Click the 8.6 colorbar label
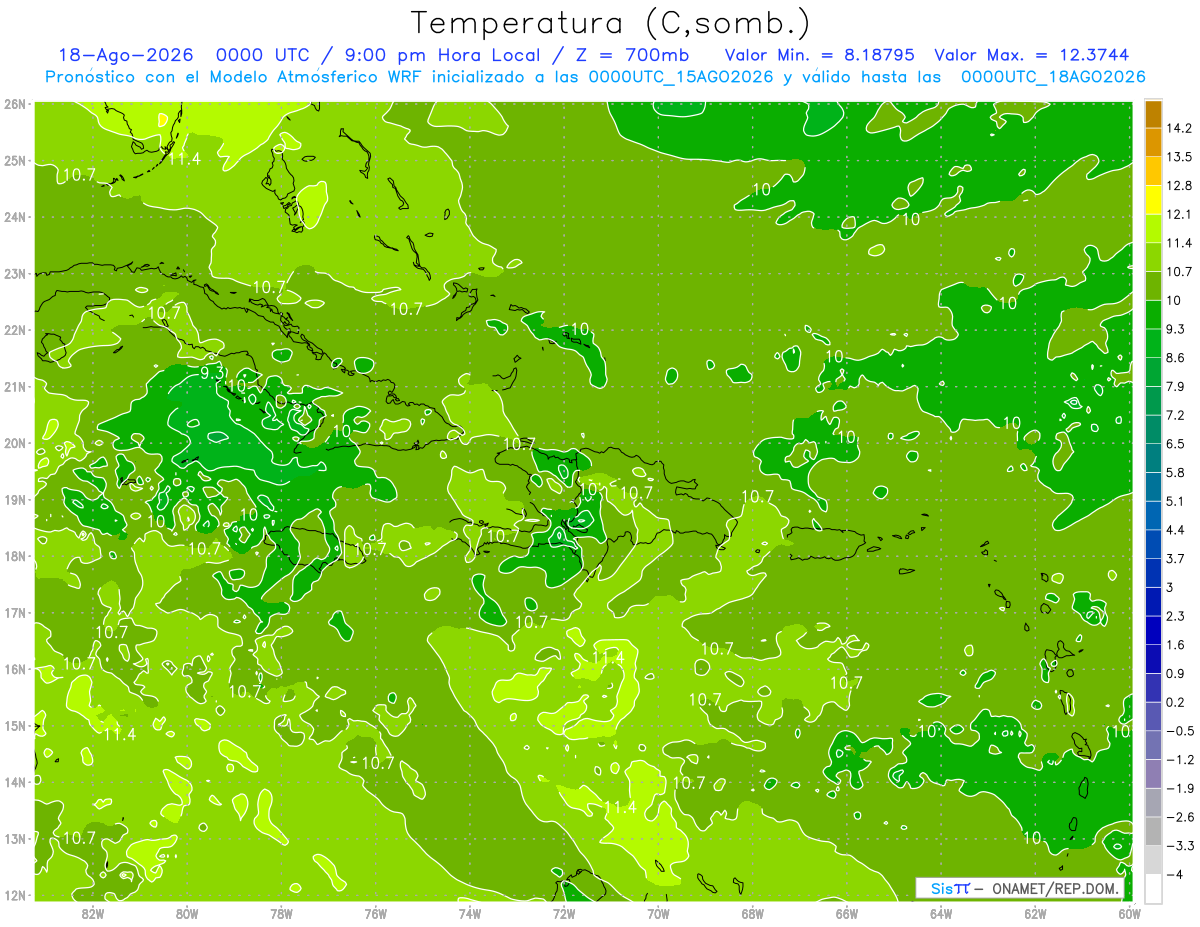This screenshot has height=927, width=1200. 1176,357
